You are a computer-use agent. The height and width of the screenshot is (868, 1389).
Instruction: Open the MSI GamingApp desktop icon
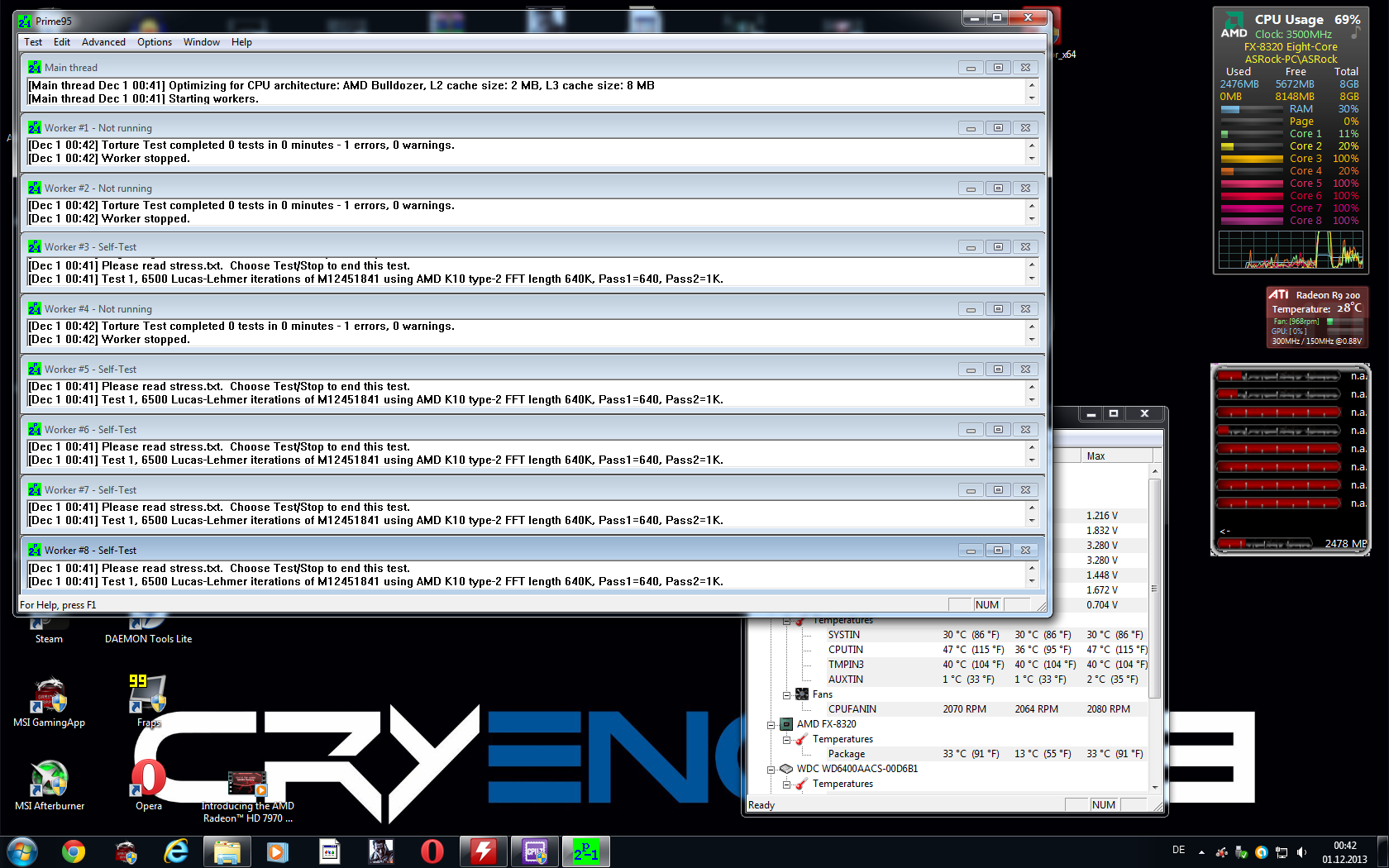[50, 703]
